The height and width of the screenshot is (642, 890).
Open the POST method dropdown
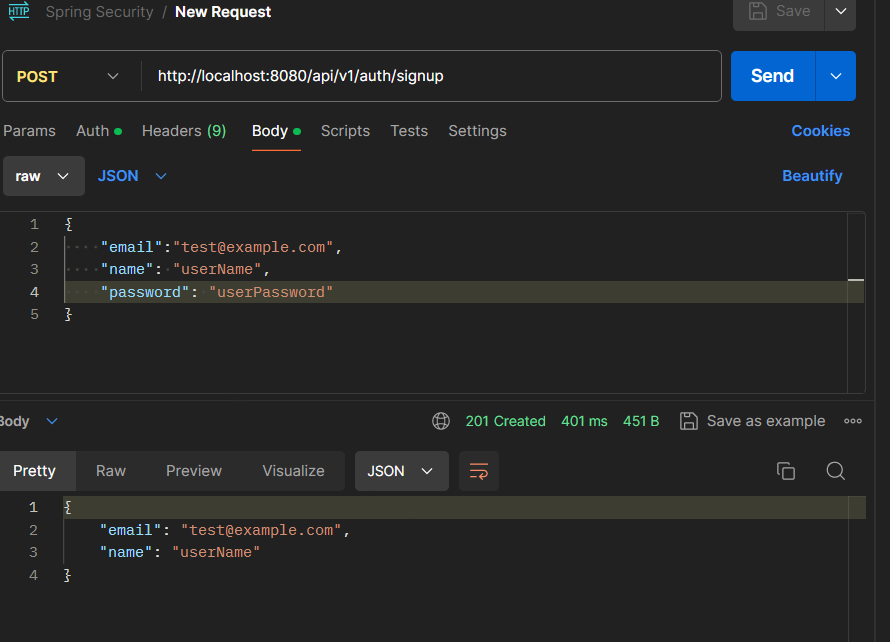pos(68,76)
